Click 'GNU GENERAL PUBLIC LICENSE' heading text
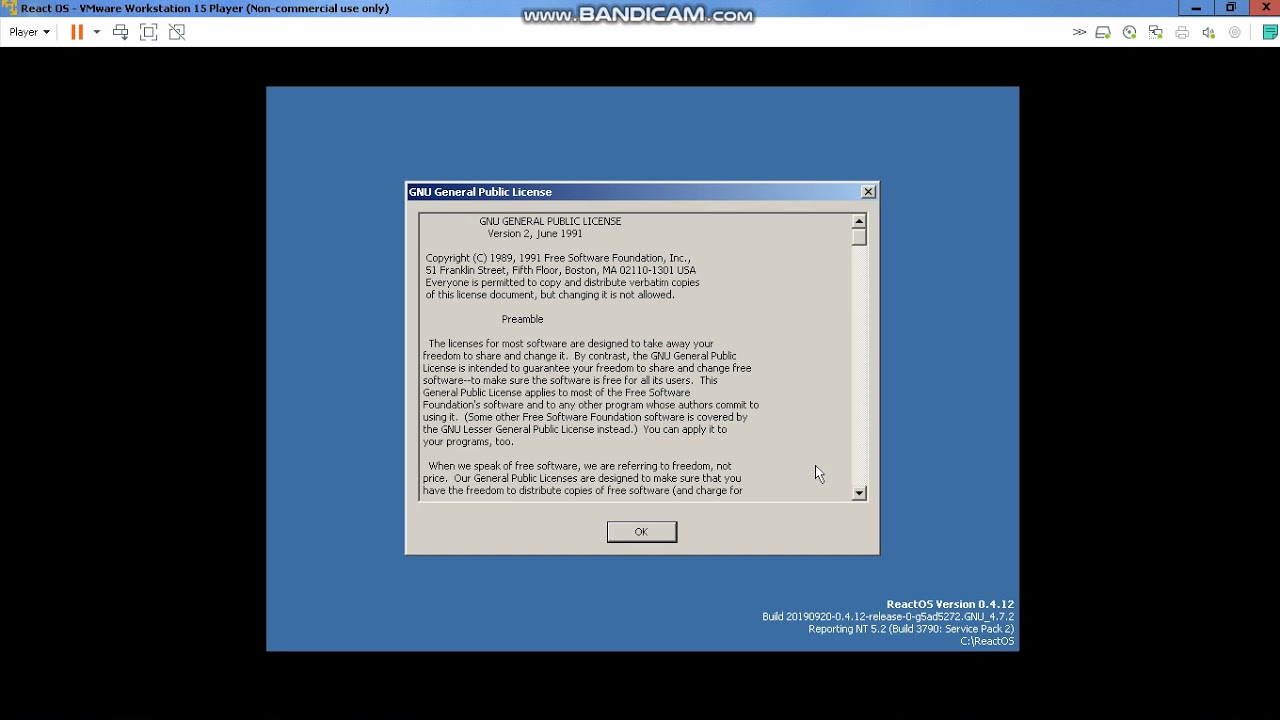 (x=550, y=221)
